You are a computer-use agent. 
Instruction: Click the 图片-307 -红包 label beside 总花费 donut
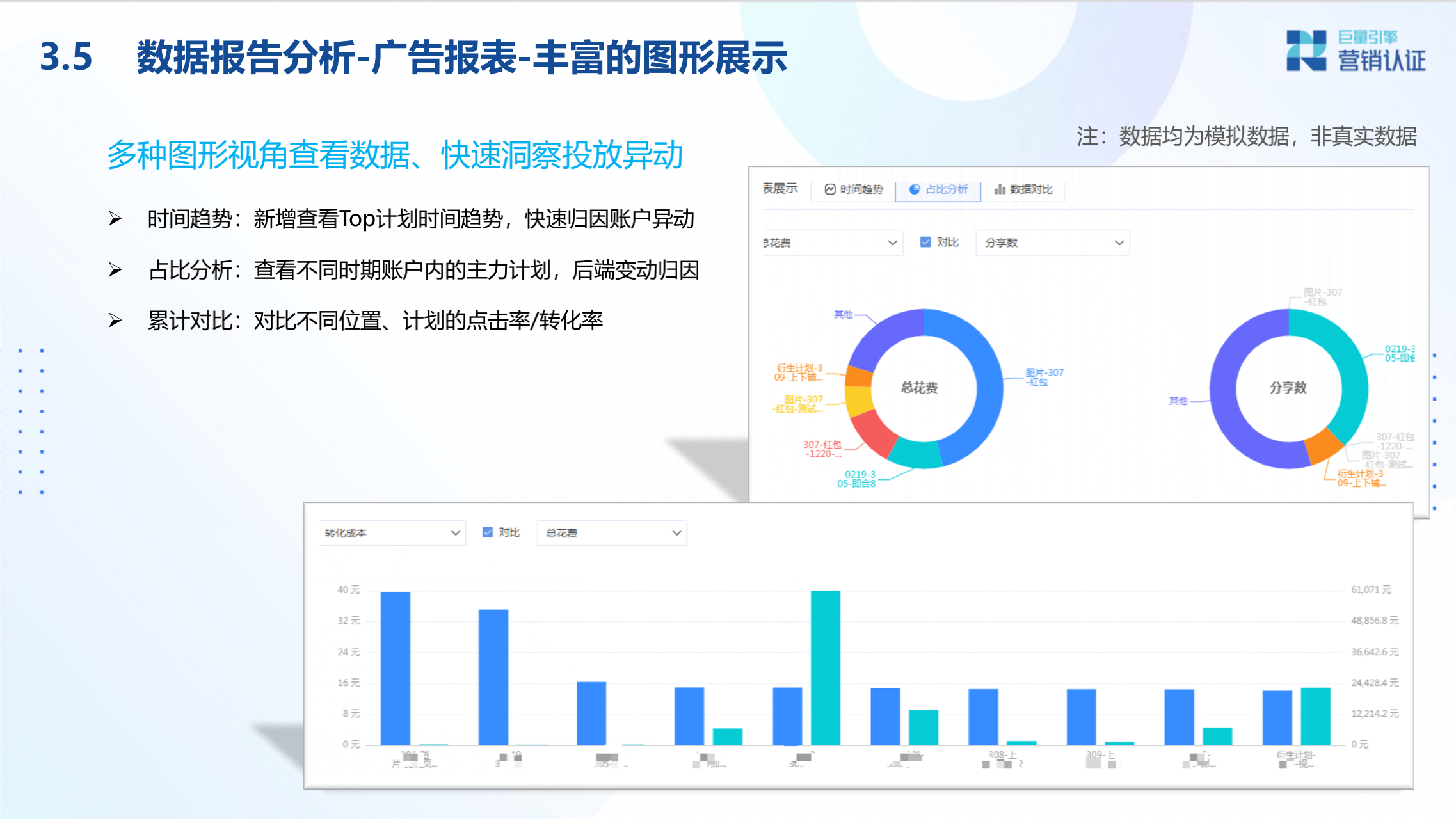pos(1044,377)
